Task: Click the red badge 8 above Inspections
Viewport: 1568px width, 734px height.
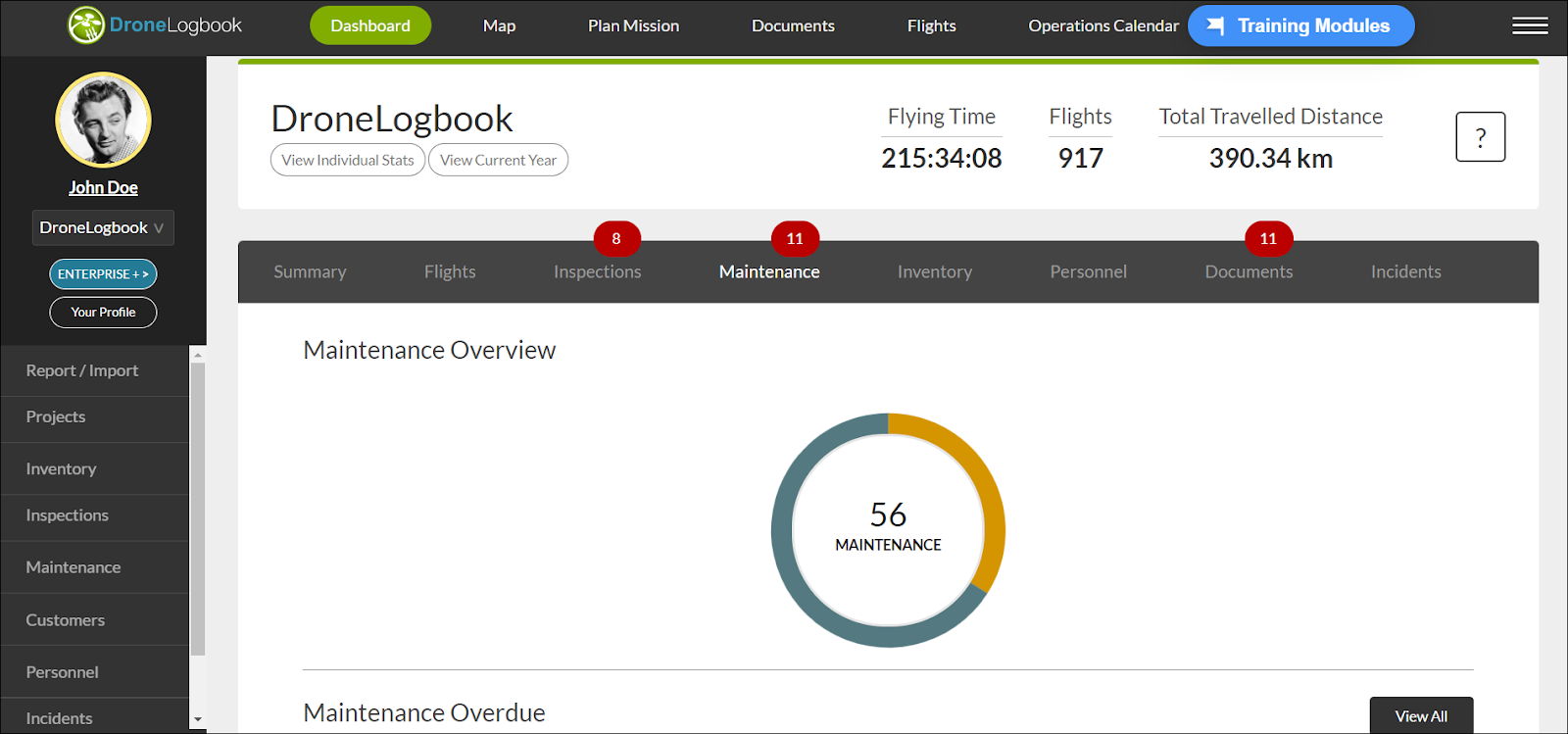Action: 616,238
